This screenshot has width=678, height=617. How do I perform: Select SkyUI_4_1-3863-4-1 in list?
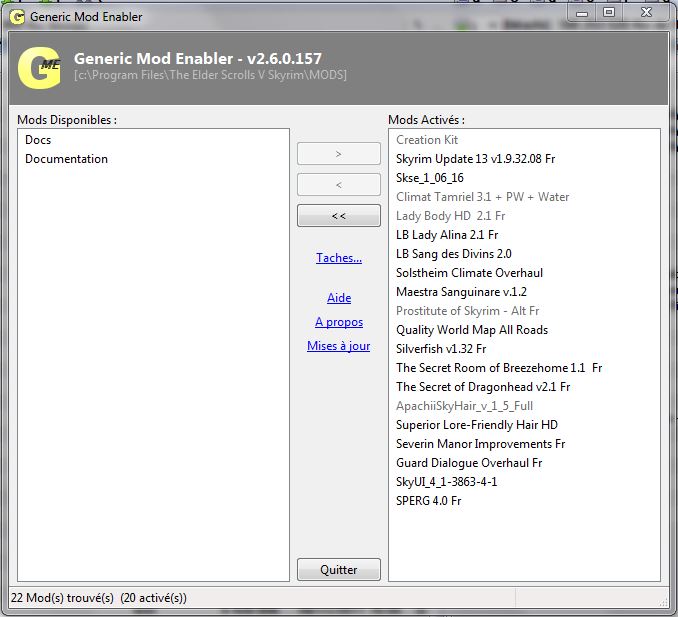(446, 482)
